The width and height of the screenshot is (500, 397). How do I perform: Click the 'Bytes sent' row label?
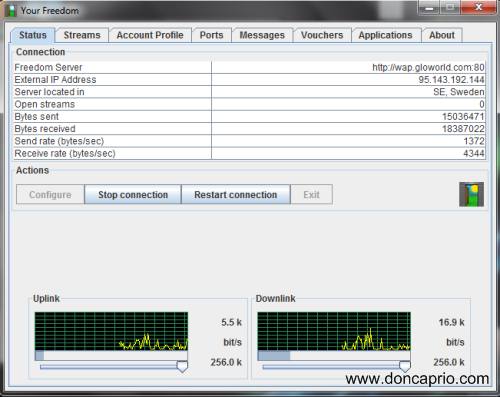pos(37,117)
